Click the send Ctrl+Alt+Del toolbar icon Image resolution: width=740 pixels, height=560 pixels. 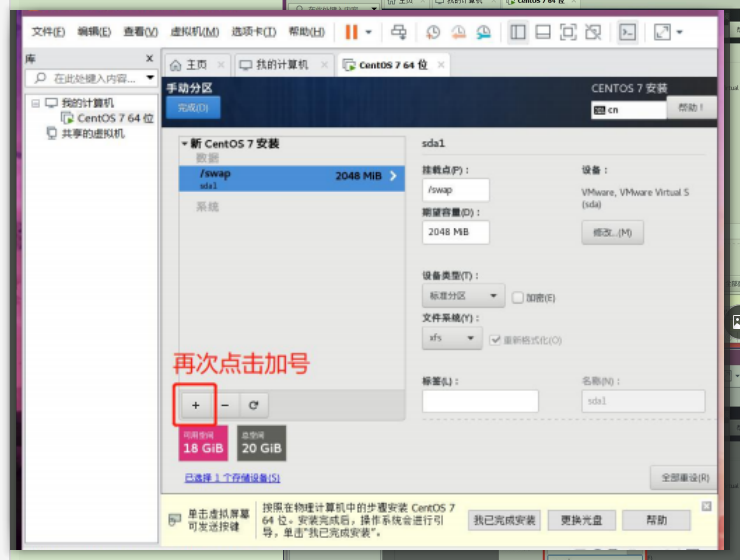point(399,32)
